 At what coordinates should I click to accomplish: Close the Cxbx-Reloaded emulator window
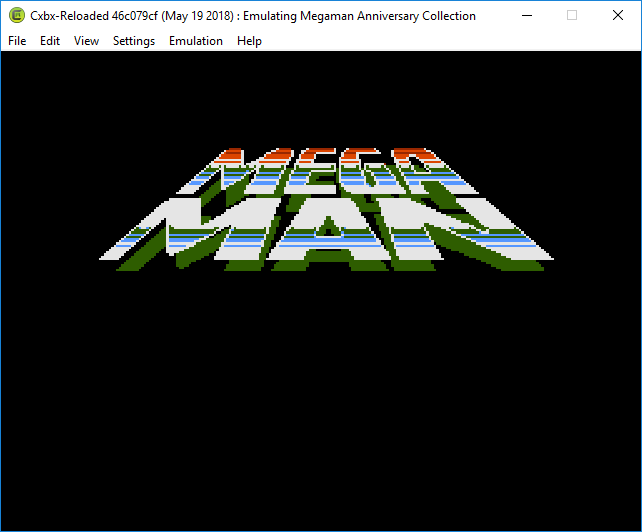point(618,16)
